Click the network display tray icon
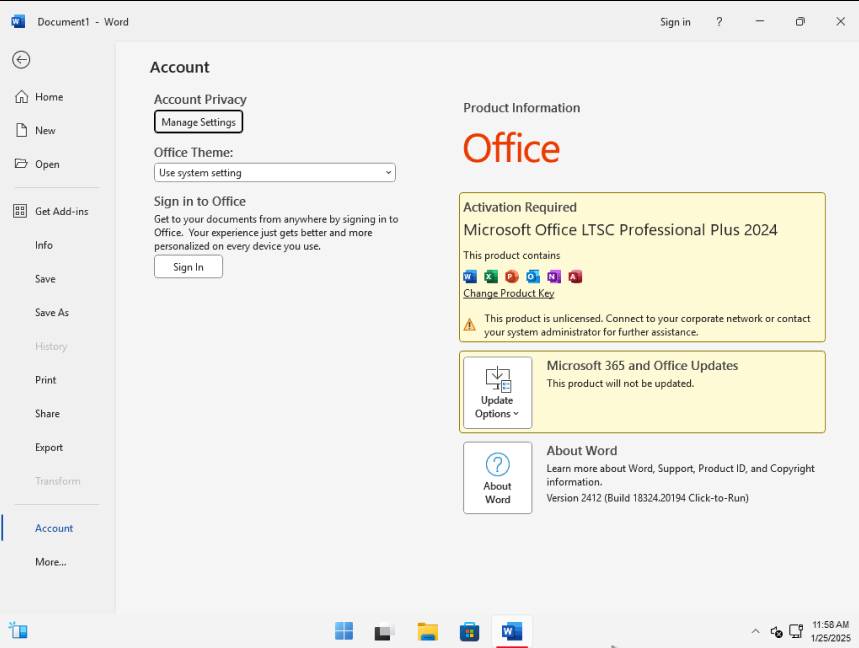Image resolution: width=859 pixels, height=648 pixels. coord(796,631)
